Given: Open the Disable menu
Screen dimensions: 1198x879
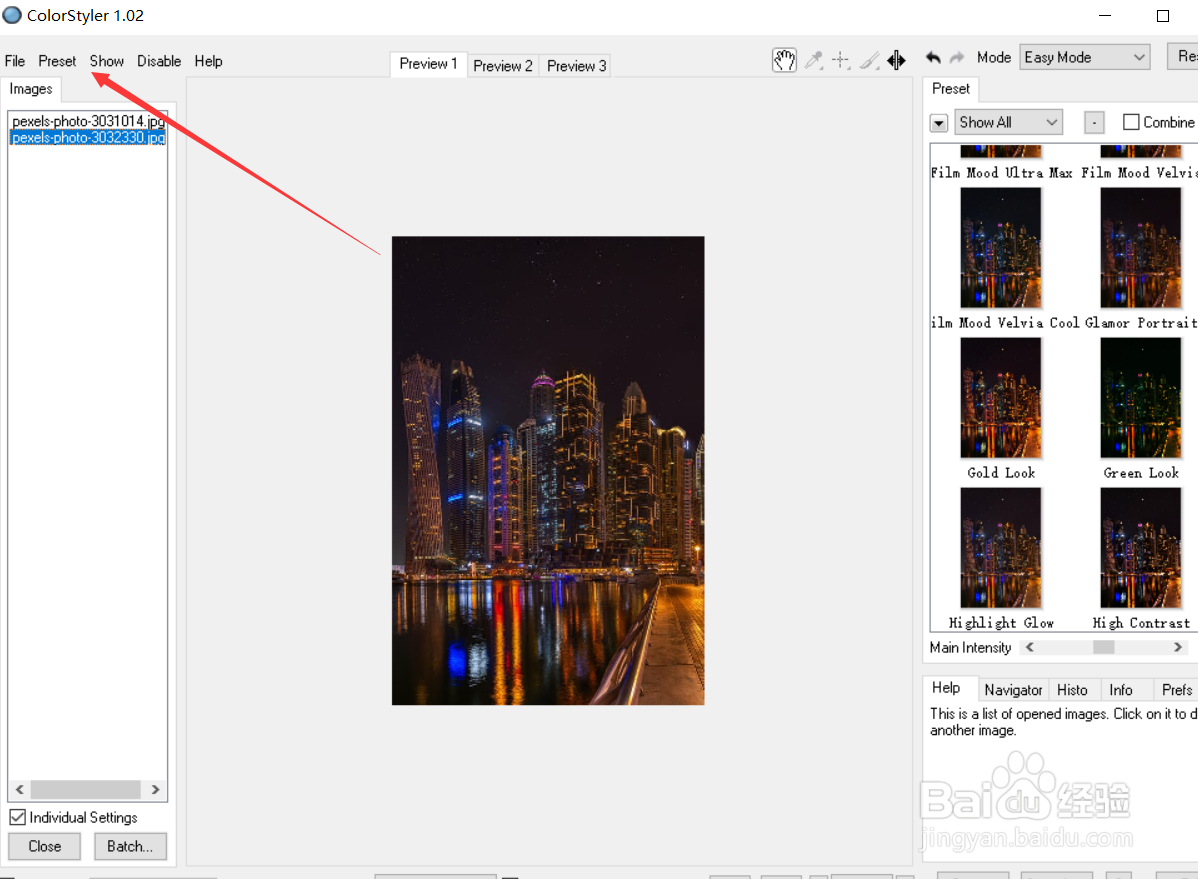Looking at the screenshot, I should tap(159, 61).
